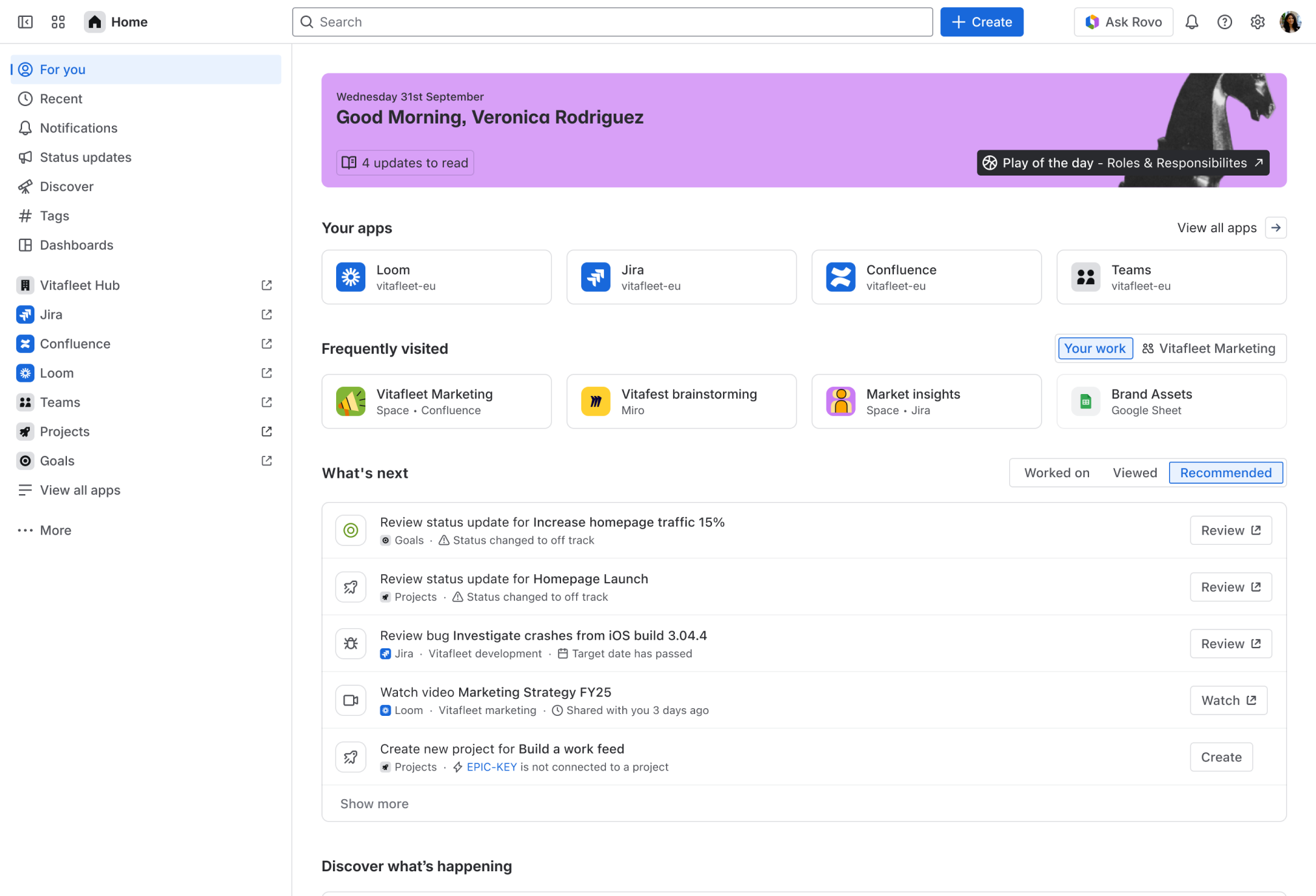The image size is (1316, 896).
Task: Click the arrow next to View all apps
Action: [x=1276, y=228]
